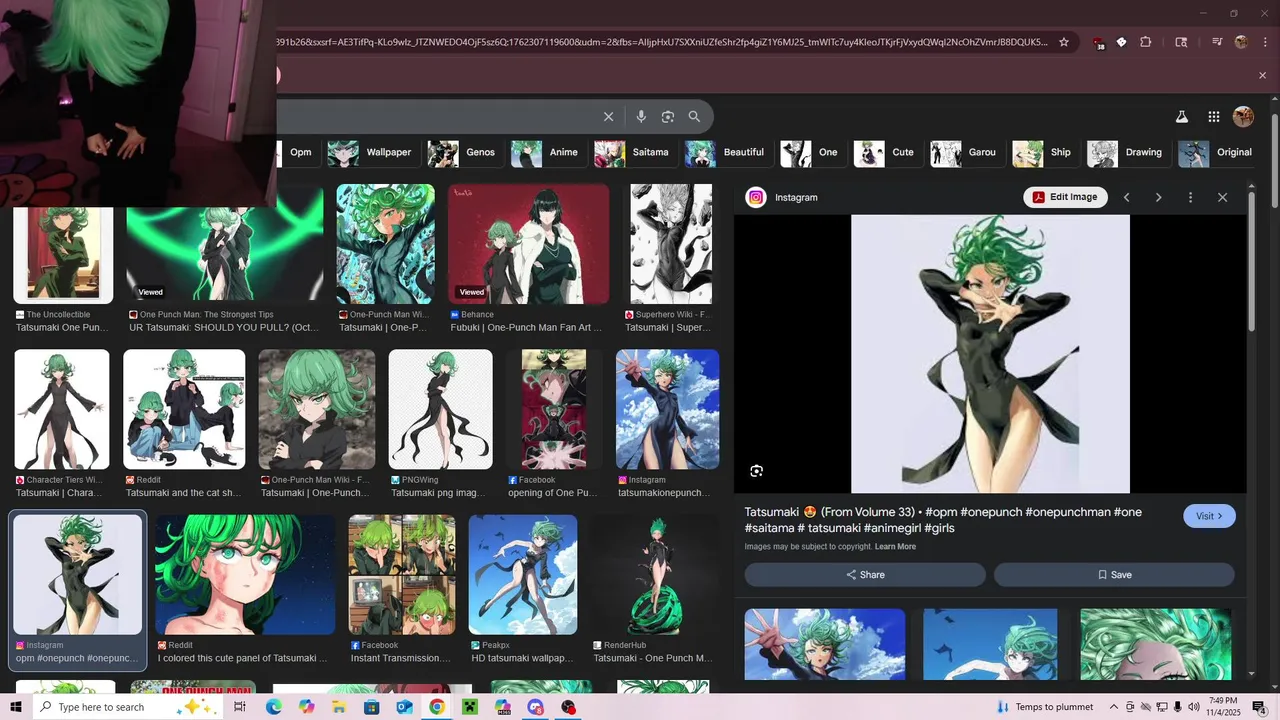Close the image preview panel

1222,197
